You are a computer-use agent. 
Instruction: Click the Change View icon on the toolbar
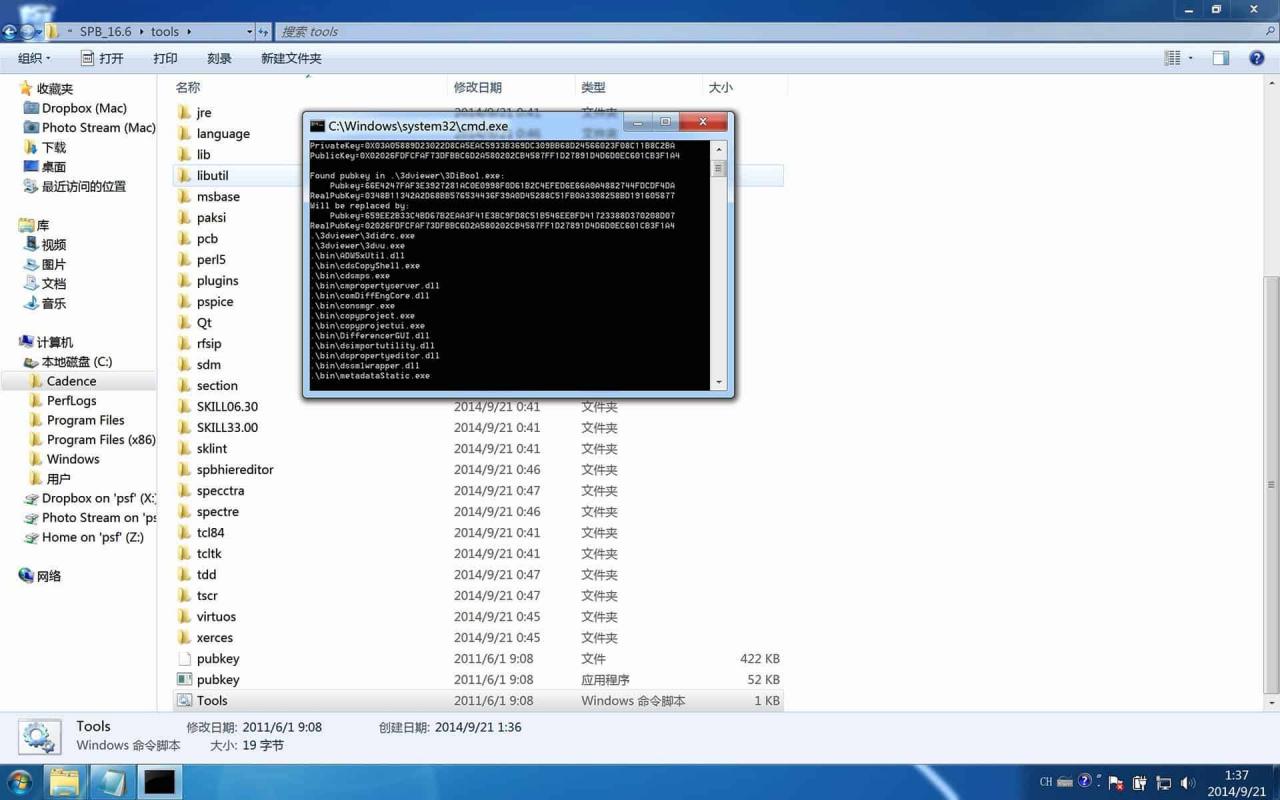(1172, 57)
